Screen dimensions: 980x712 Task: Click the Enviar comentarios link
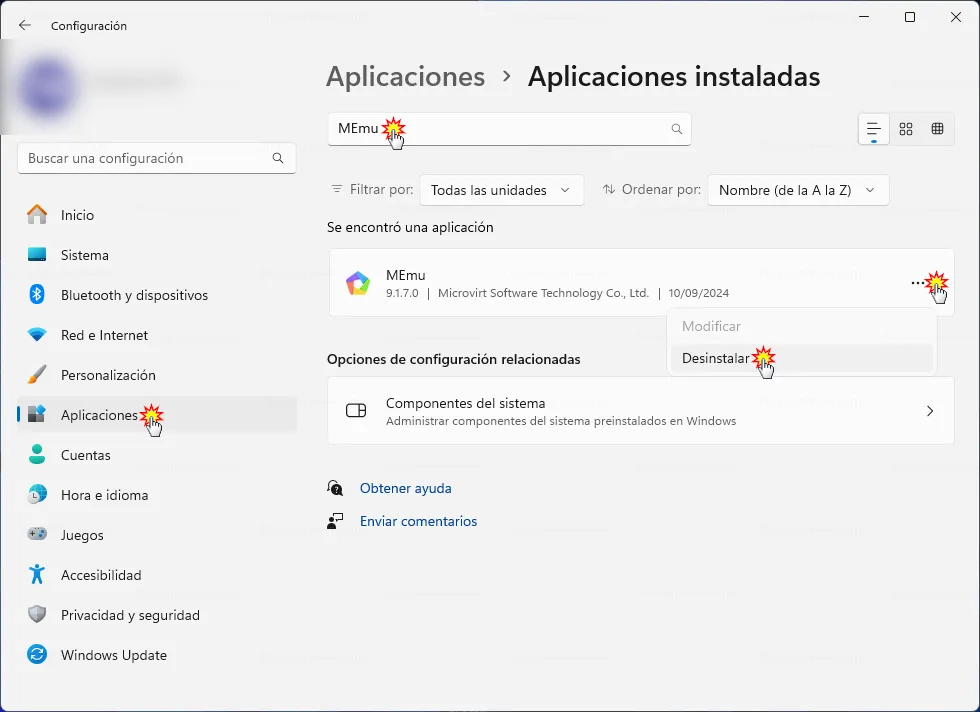click(x=418, y=521)
